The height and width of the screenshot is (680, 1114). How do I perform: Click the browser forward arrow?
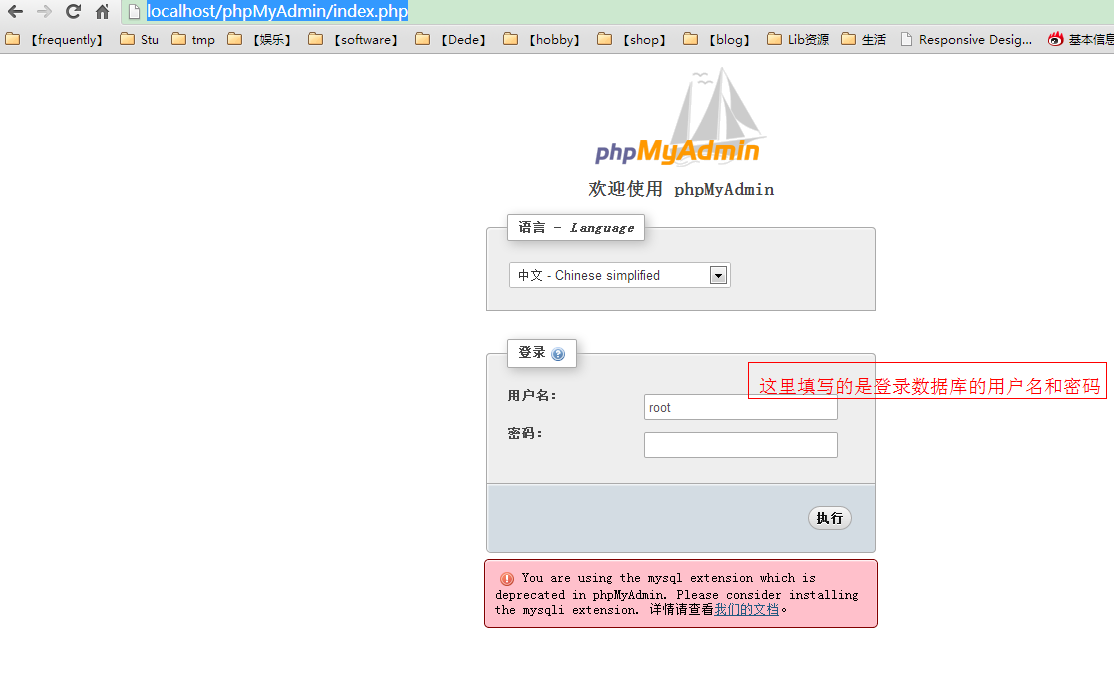pyautogui.click(x=44, y=11)
